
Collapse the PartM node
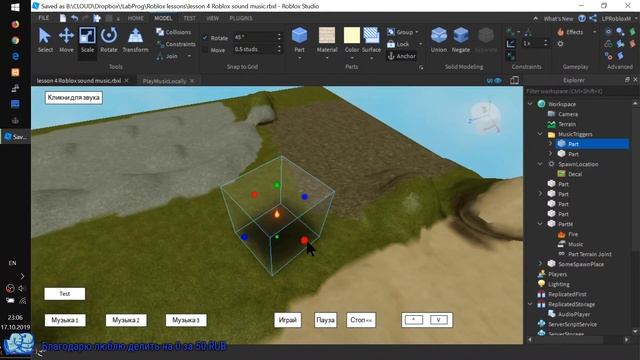pyautogui.click(x=540, y=224)
